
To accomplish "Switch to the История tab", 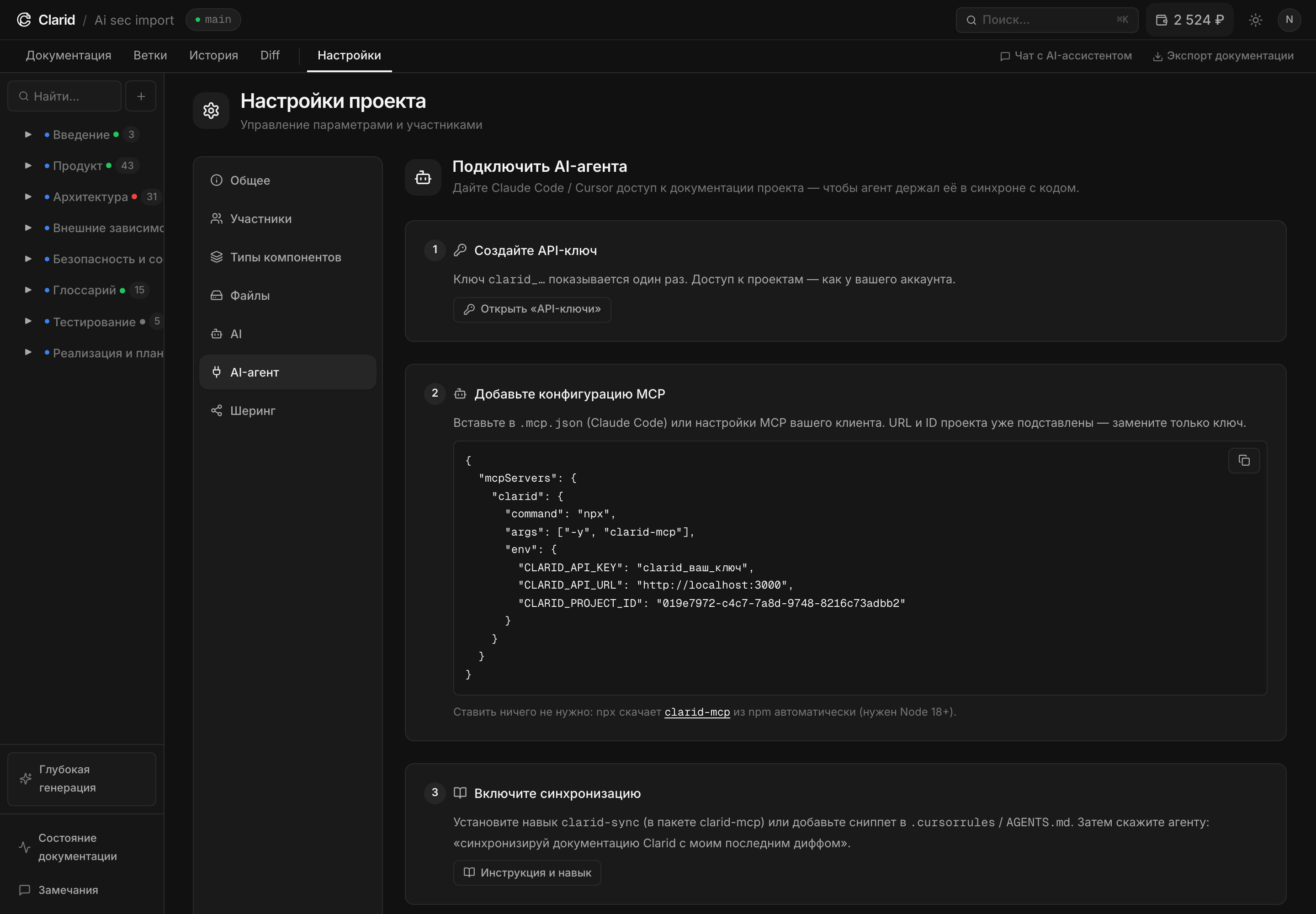I will pos(213,56).
